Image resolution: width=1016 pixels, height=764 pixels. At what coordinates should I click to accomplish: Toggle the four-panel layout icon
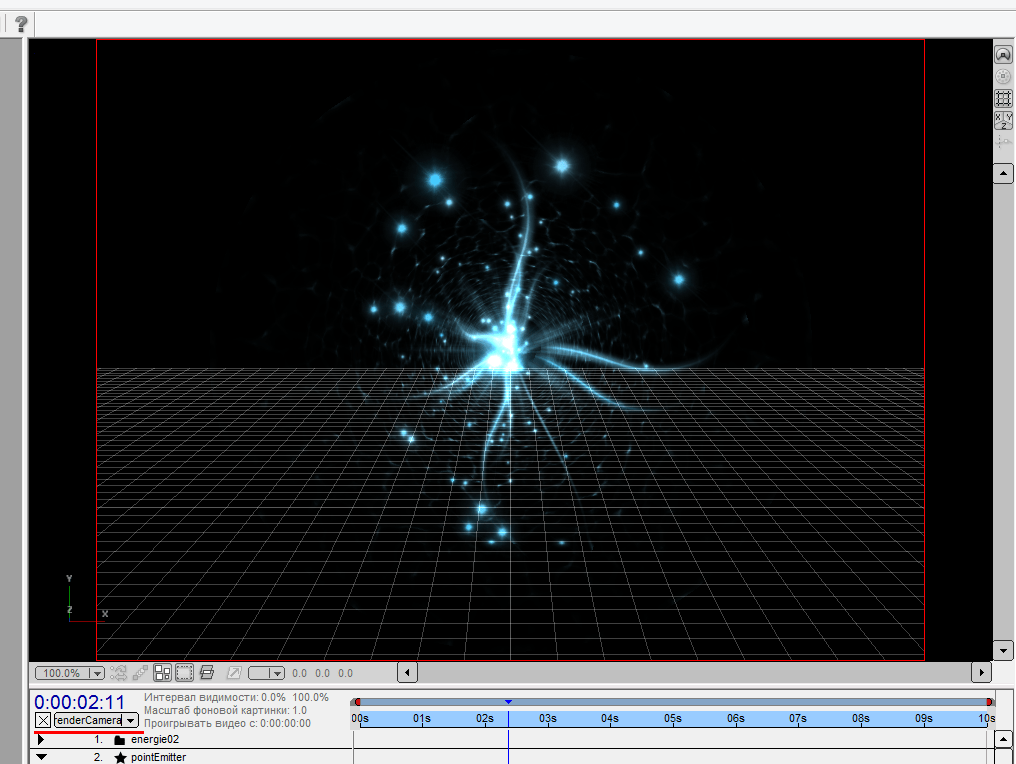pyautogui.click(x=163, y=673)
